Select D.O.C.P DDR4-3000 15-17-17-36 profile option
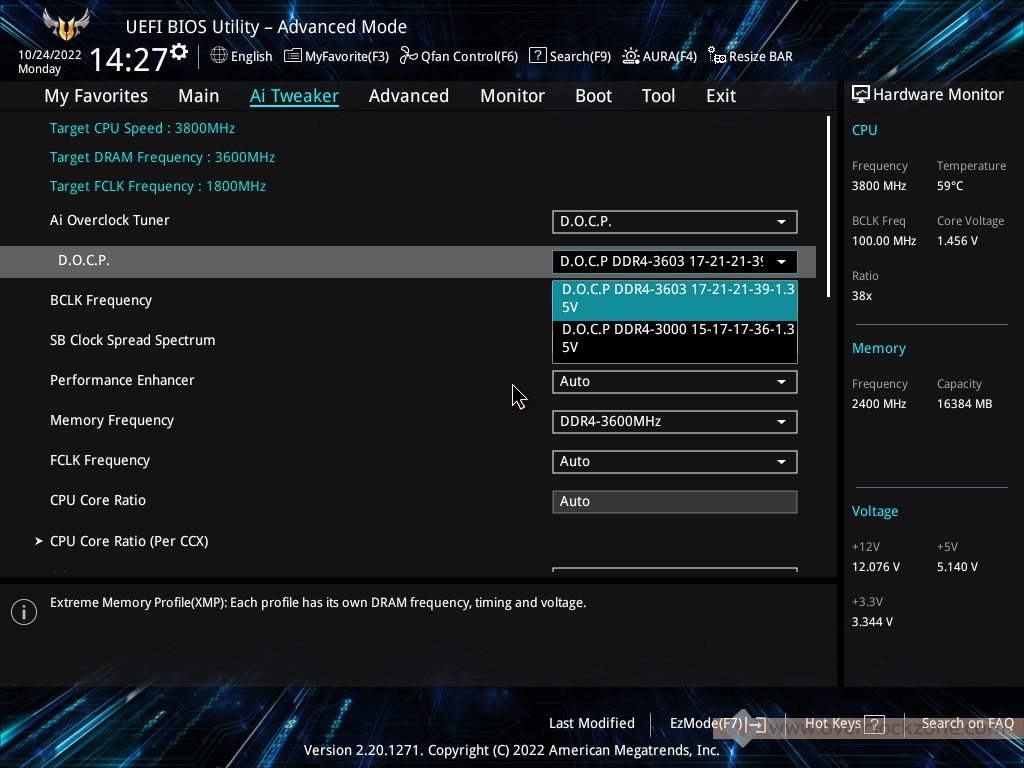Viewport: 1024px width, 768px height. [674, 338]
